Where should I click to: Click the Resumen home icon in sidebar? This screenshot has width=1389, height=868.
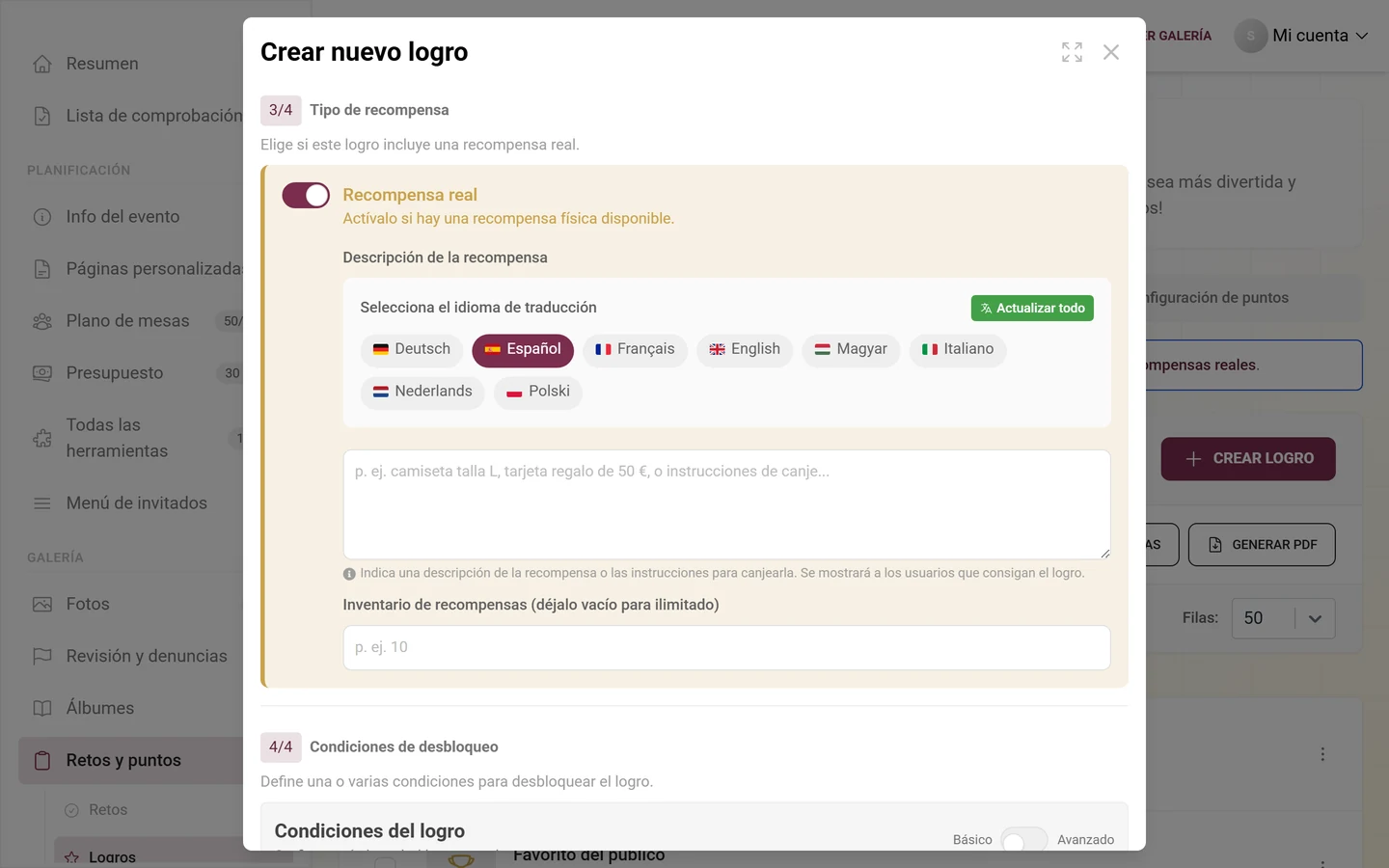pos(42,64)
